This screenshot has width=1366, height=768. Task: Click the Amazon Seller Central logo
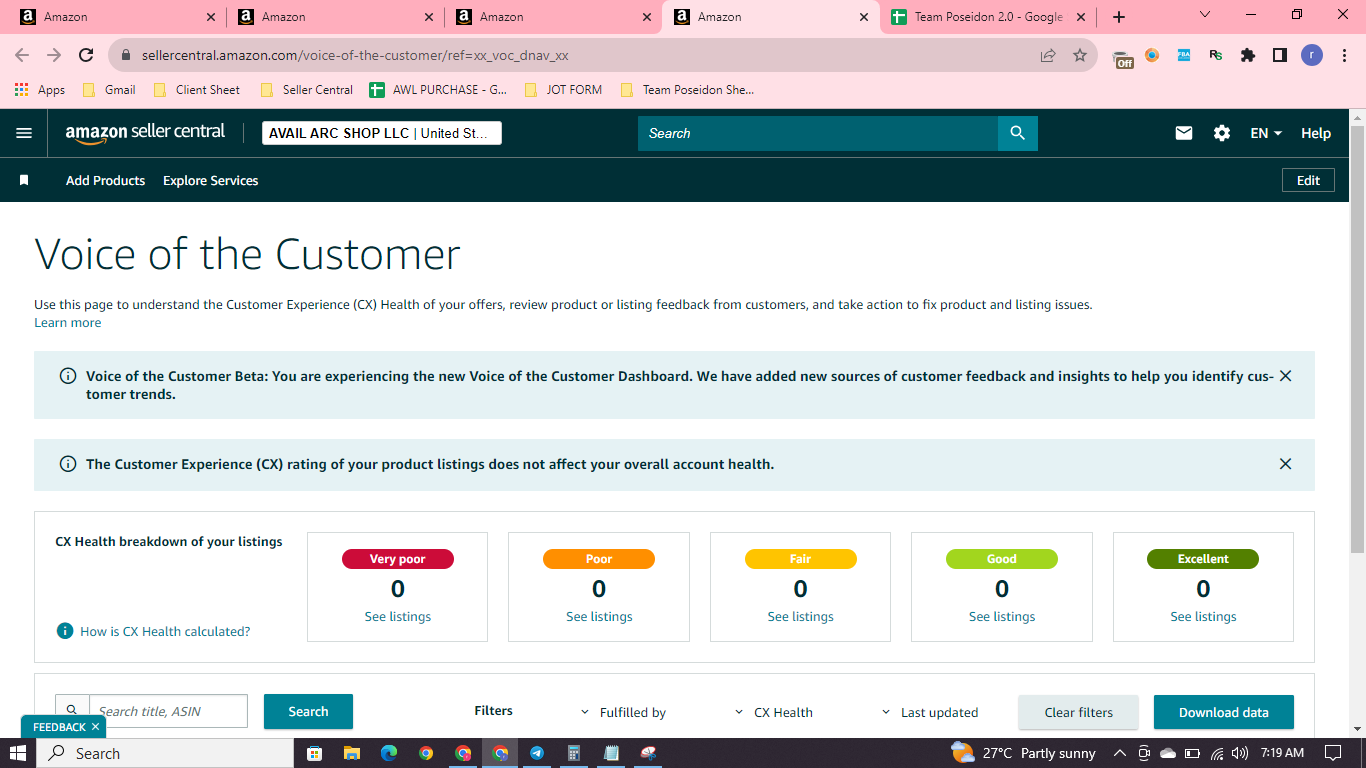click(x=146, y=133)
